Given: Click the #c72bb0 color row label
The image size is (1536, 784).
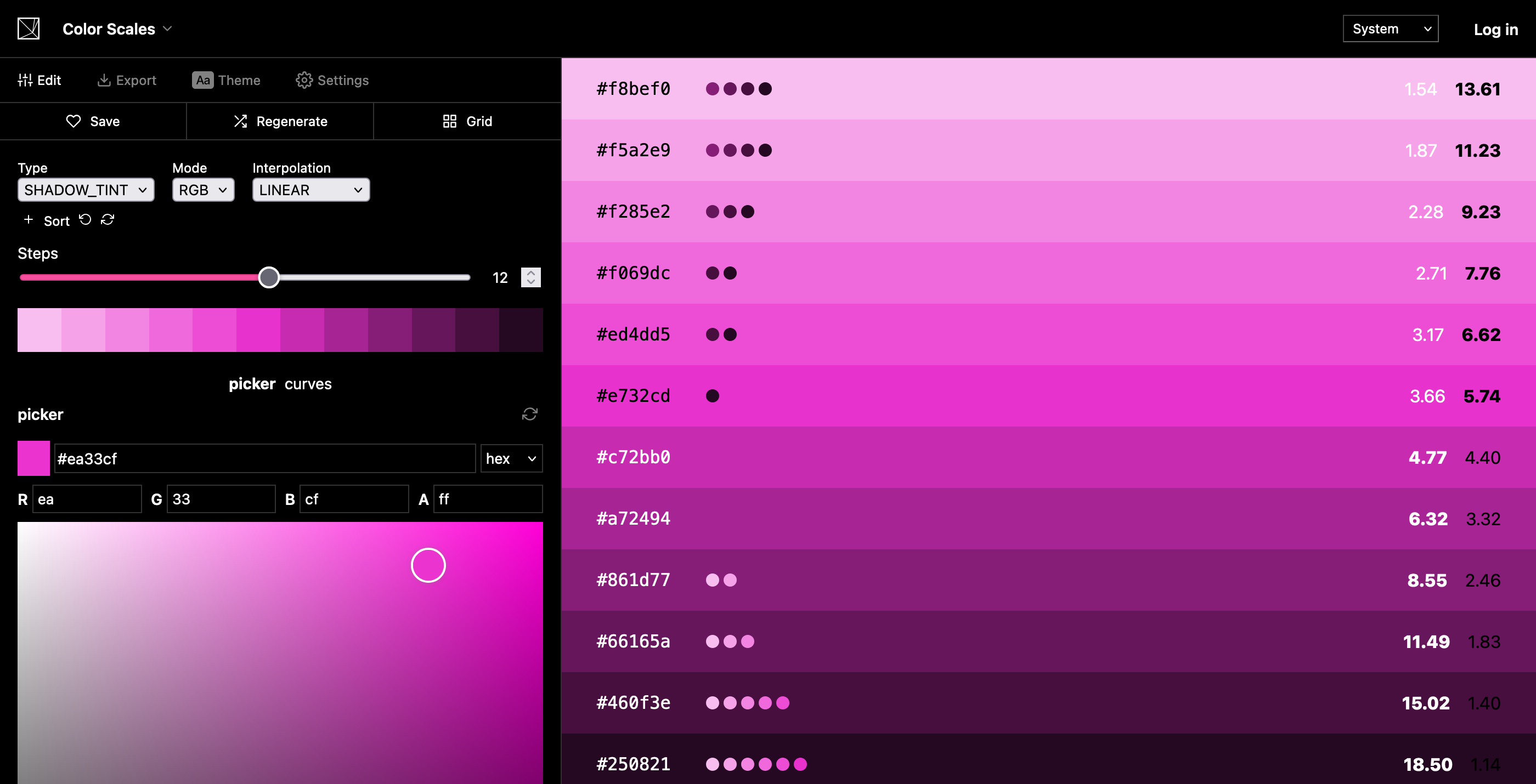Looking at the screenshot, I should point(633,457).
